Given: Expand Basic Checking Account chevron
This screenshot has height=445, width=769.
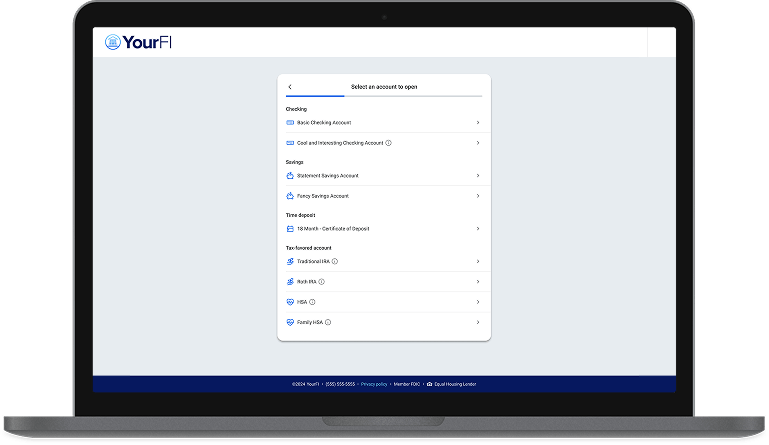Looking at the screenshot, I should 478,122.
